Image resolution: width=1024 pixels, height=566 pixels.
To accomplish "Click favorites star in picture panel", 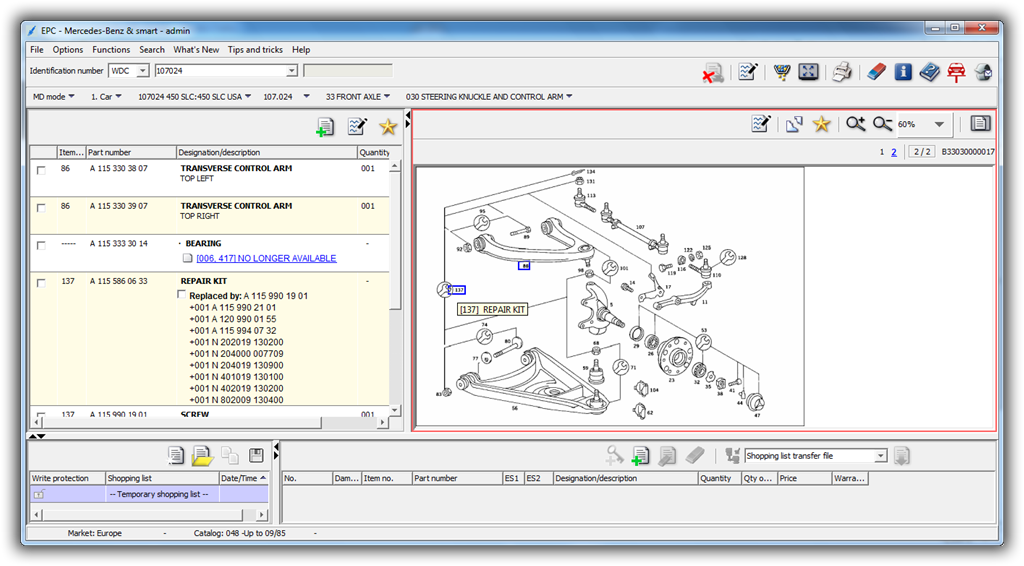I will click(822, 123).
